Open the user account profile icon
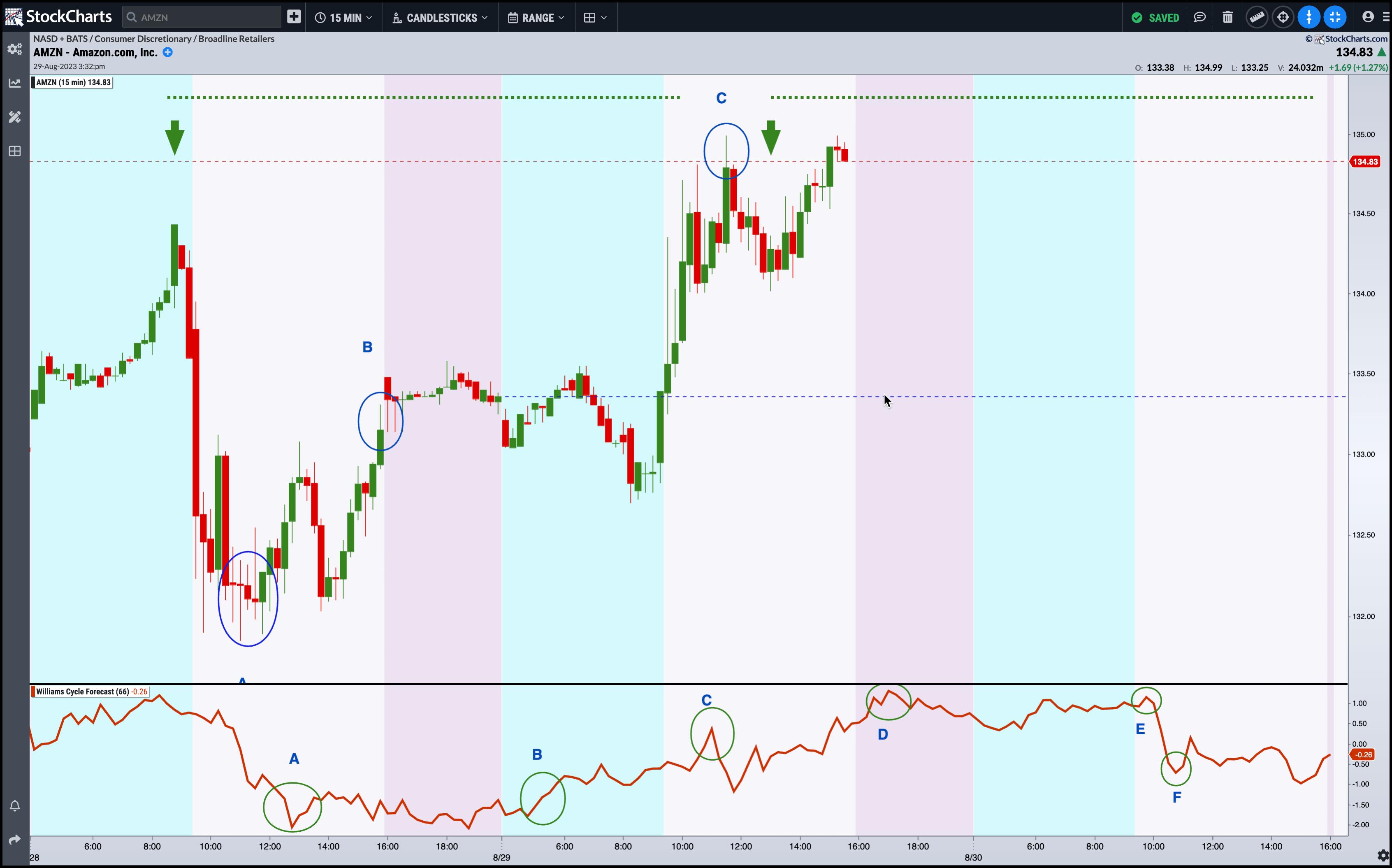Viewport: 1392px width, 868px height. click(1368, 17)
